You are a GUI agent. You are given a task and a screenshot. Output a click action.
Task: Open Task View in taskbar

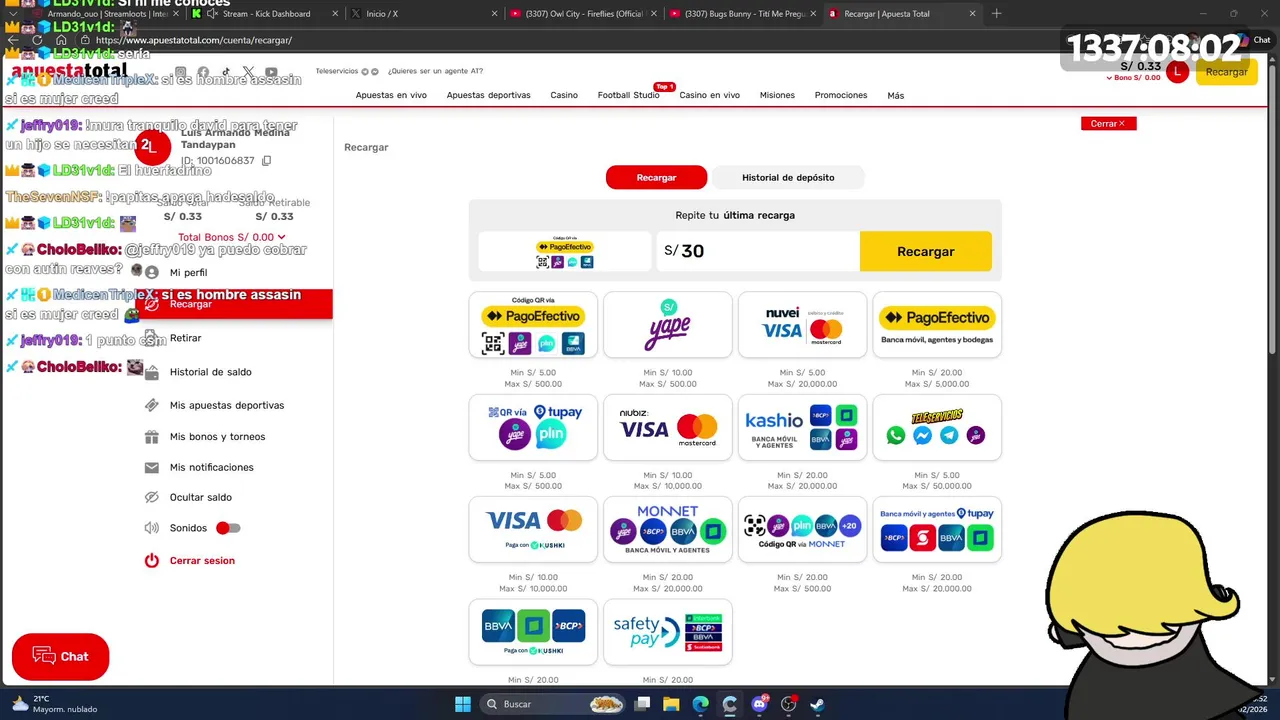642,704
